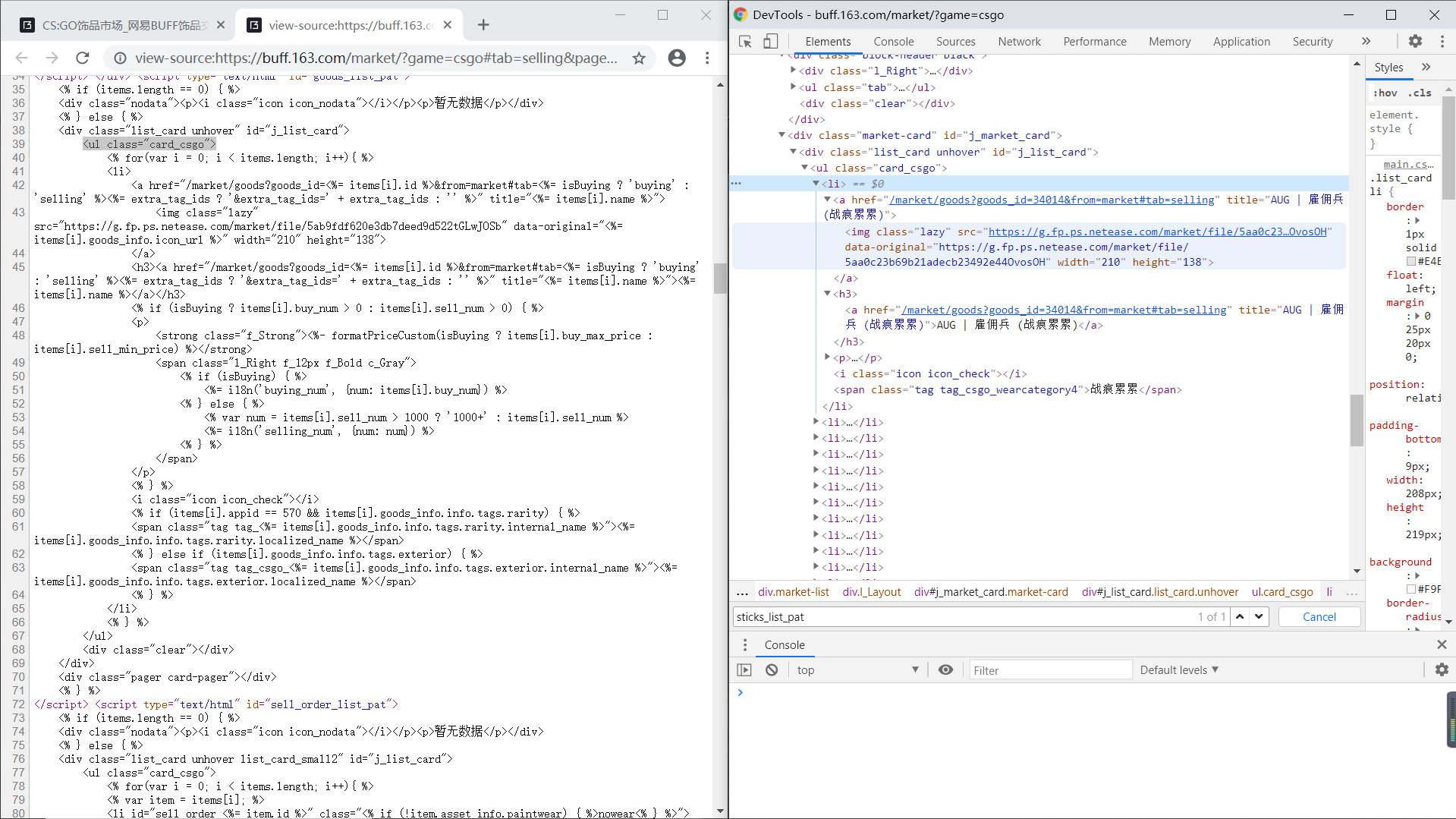Open the Security tab
This screenshot has height=819, width=1456.
[1313, 42]
